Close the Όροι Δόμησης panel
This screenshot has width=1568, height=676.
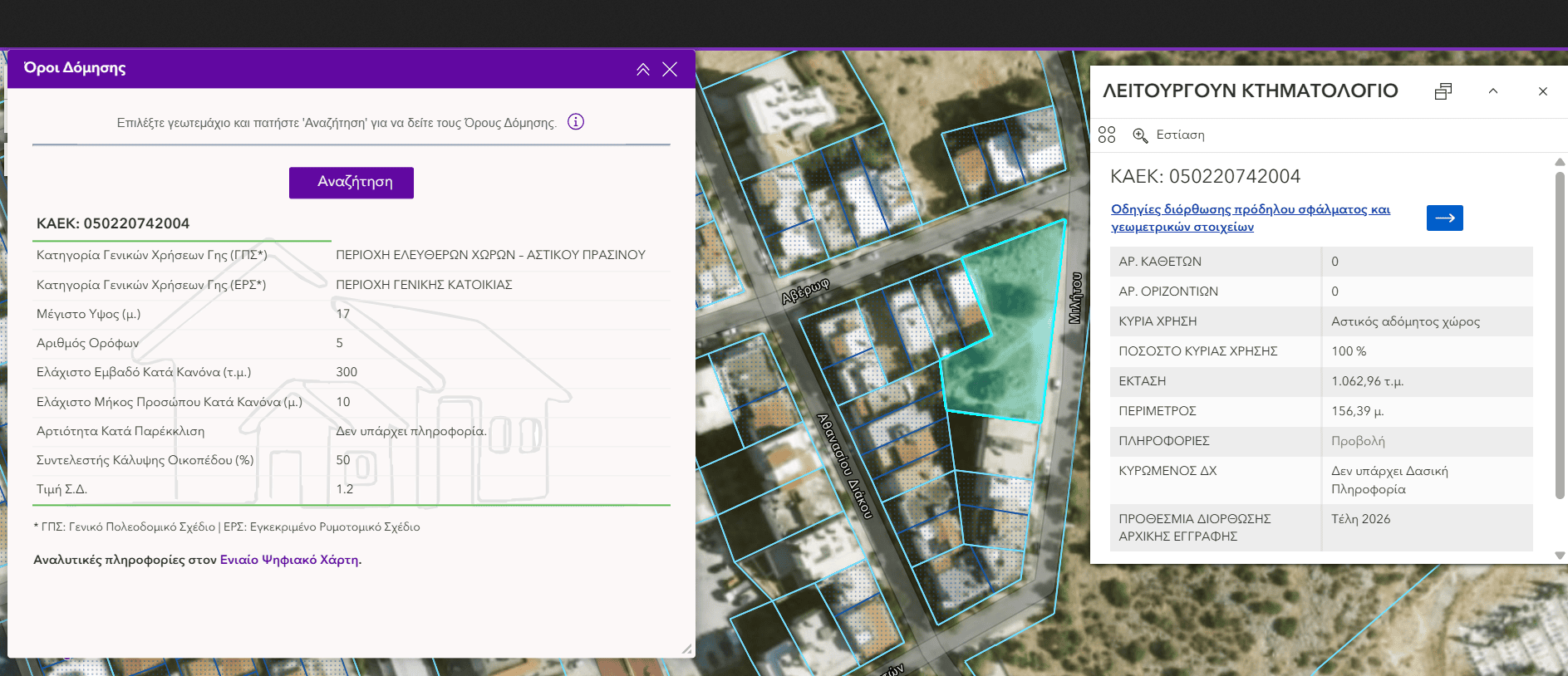point(670,70)
